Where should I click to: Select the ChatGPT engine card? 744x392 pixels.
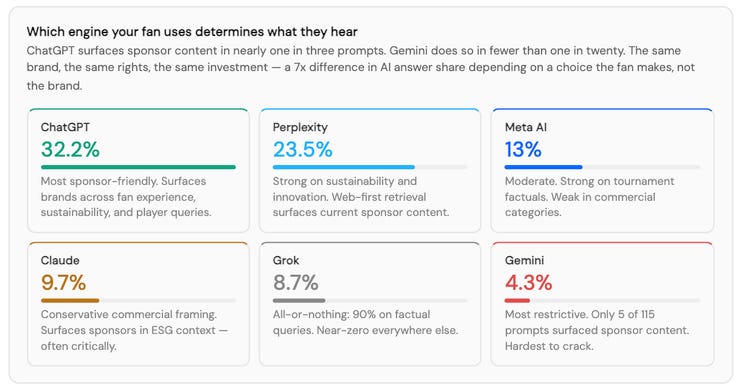tap(138, 170)
